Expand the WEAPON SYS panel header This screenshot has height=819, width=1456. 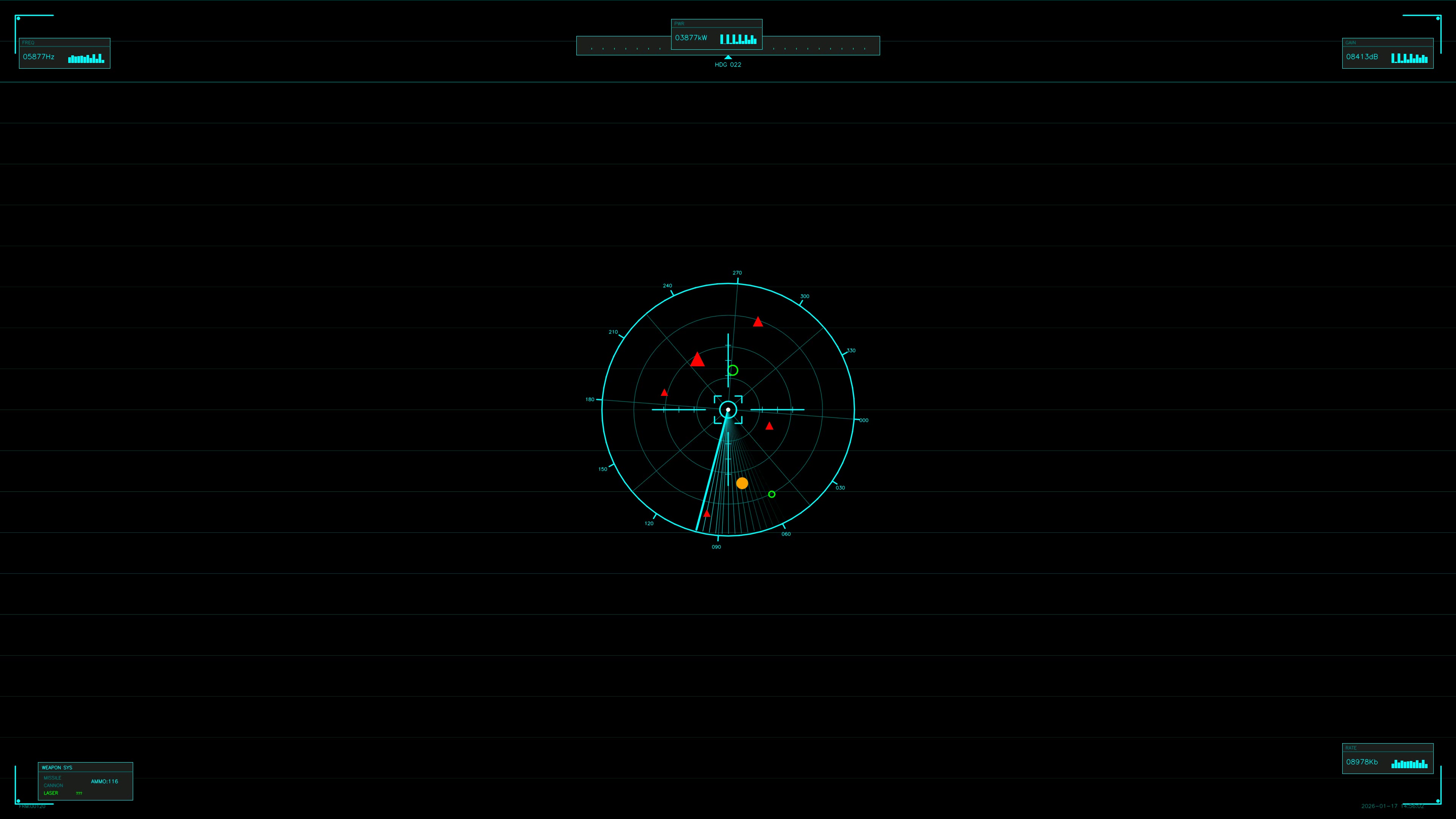57,767
